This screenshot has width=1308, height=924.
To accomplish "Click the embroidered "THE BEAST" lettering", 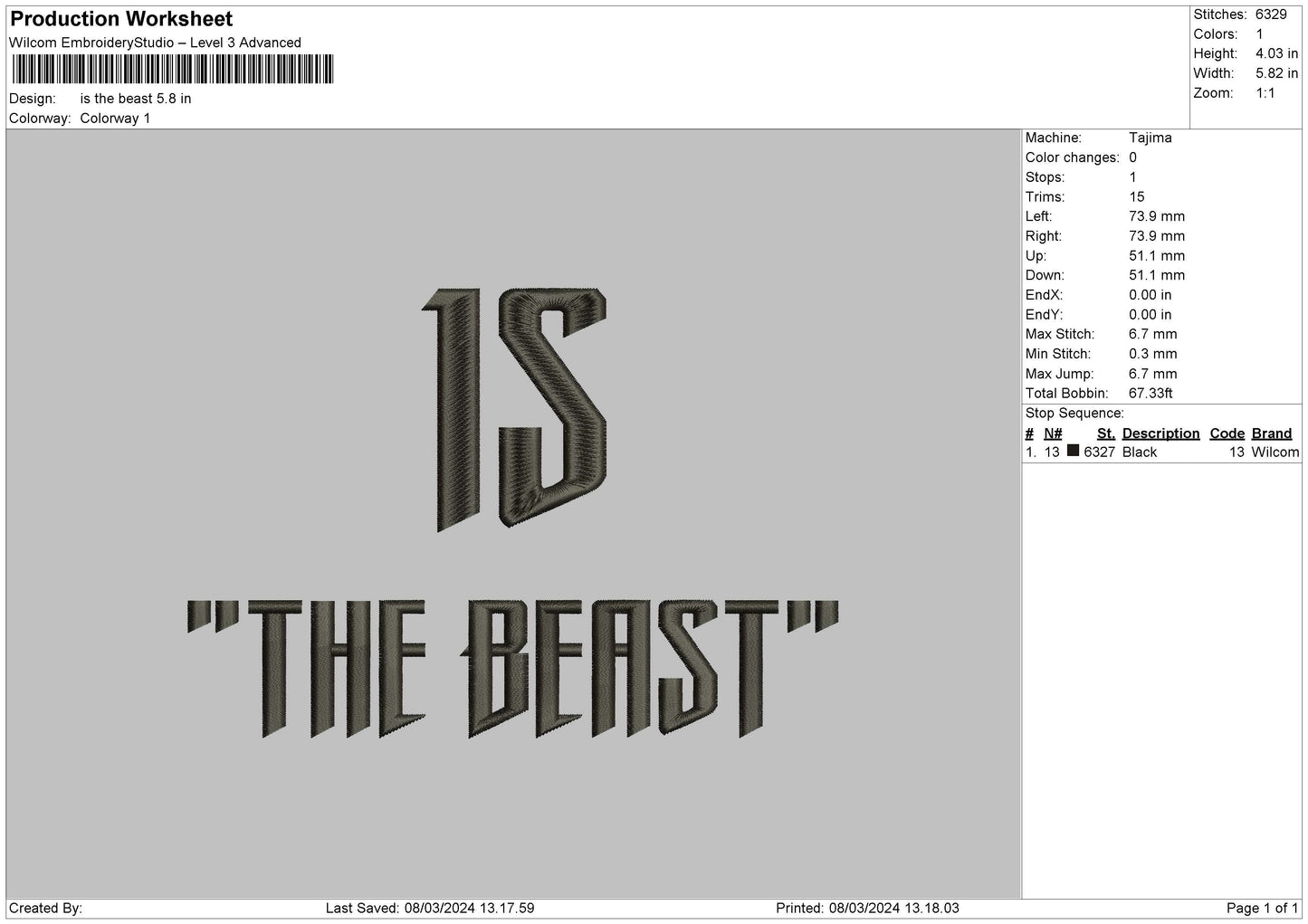I will click(512, 668).
